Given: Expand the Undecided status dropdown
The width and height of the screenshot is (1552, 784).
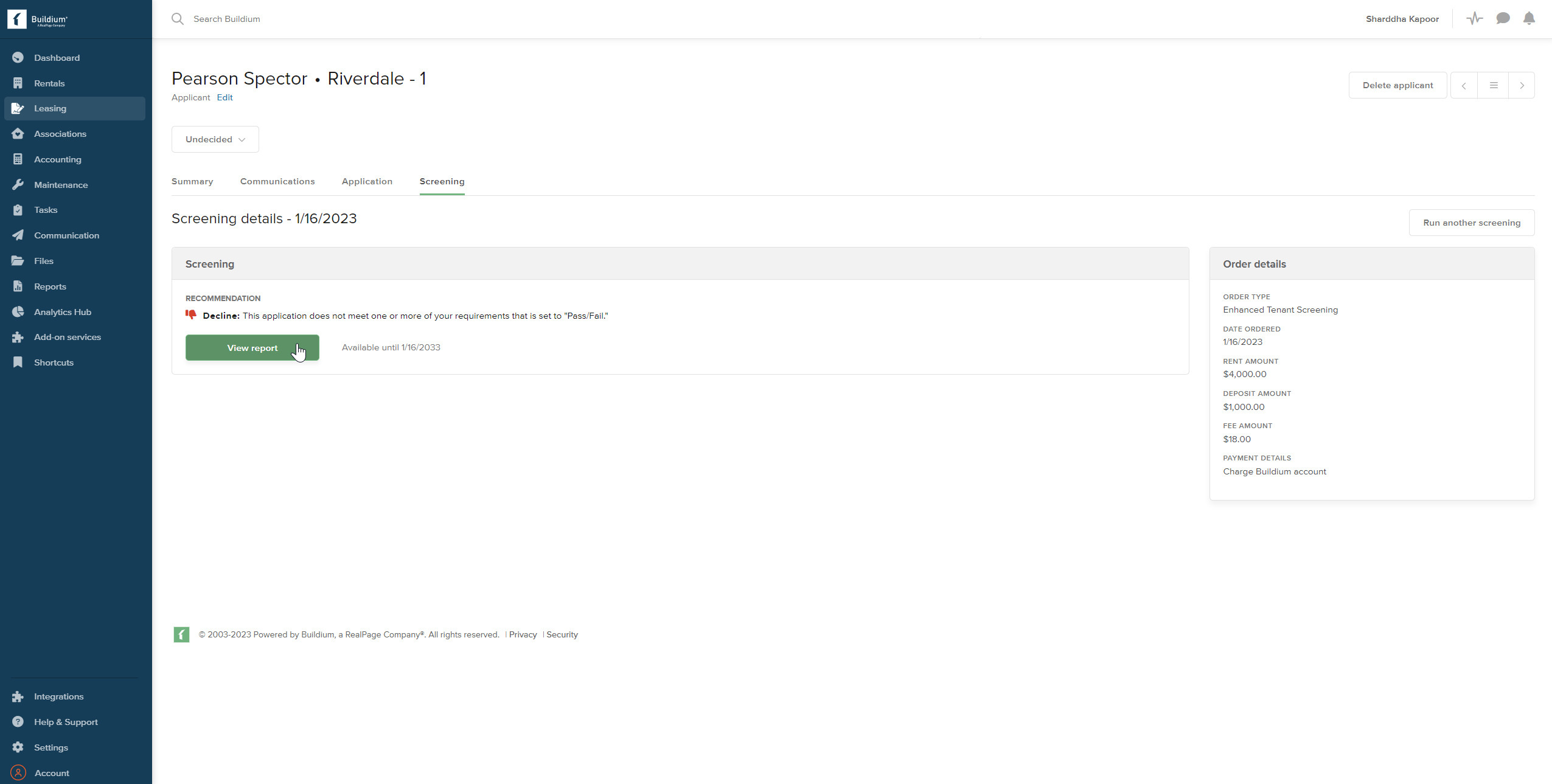Looking at the screenshot, I should pos(215,139).
